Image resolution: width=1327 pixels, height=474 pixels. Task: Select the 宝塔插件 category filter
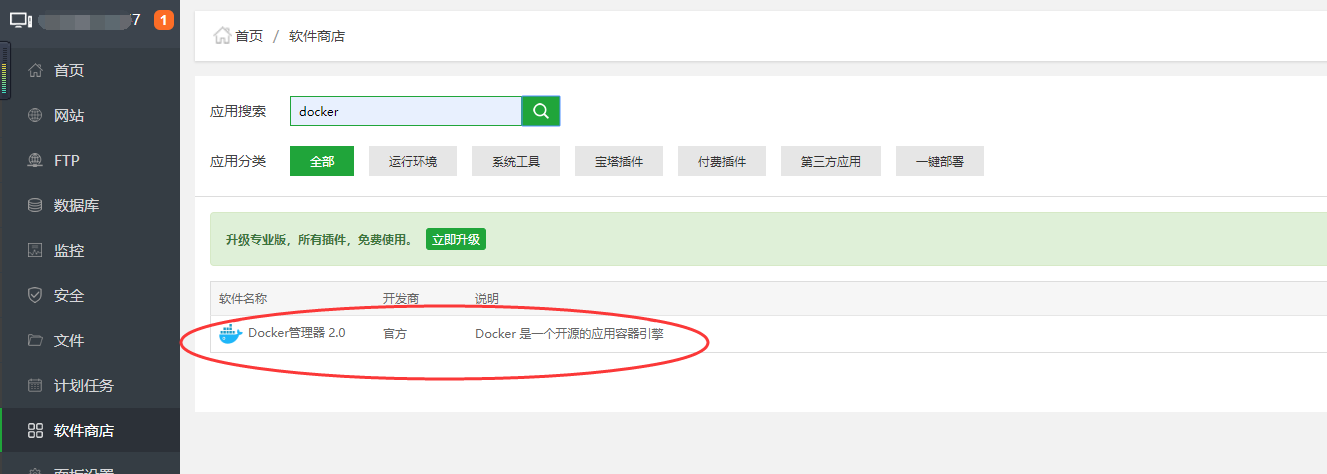[x=619, y=161]
